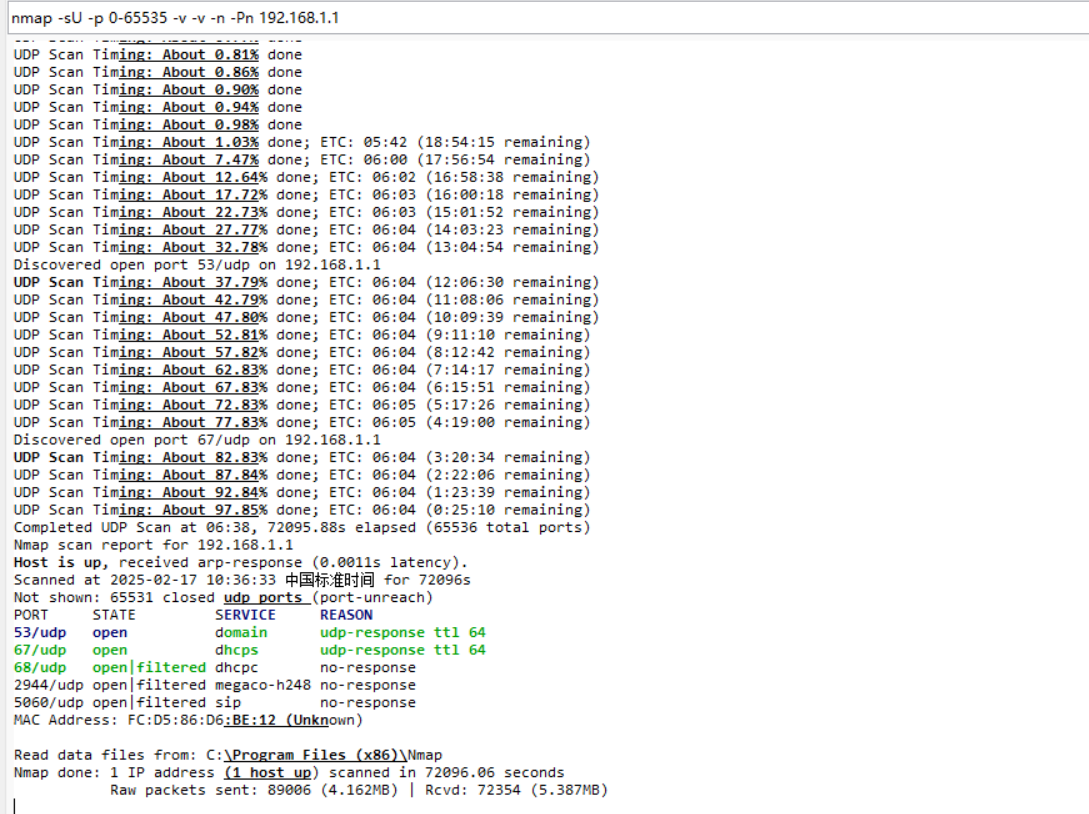Screen dimensions: 1089x814
Task: Click the timing line 'About 0.81% done'
Action: tap(158, 54)
